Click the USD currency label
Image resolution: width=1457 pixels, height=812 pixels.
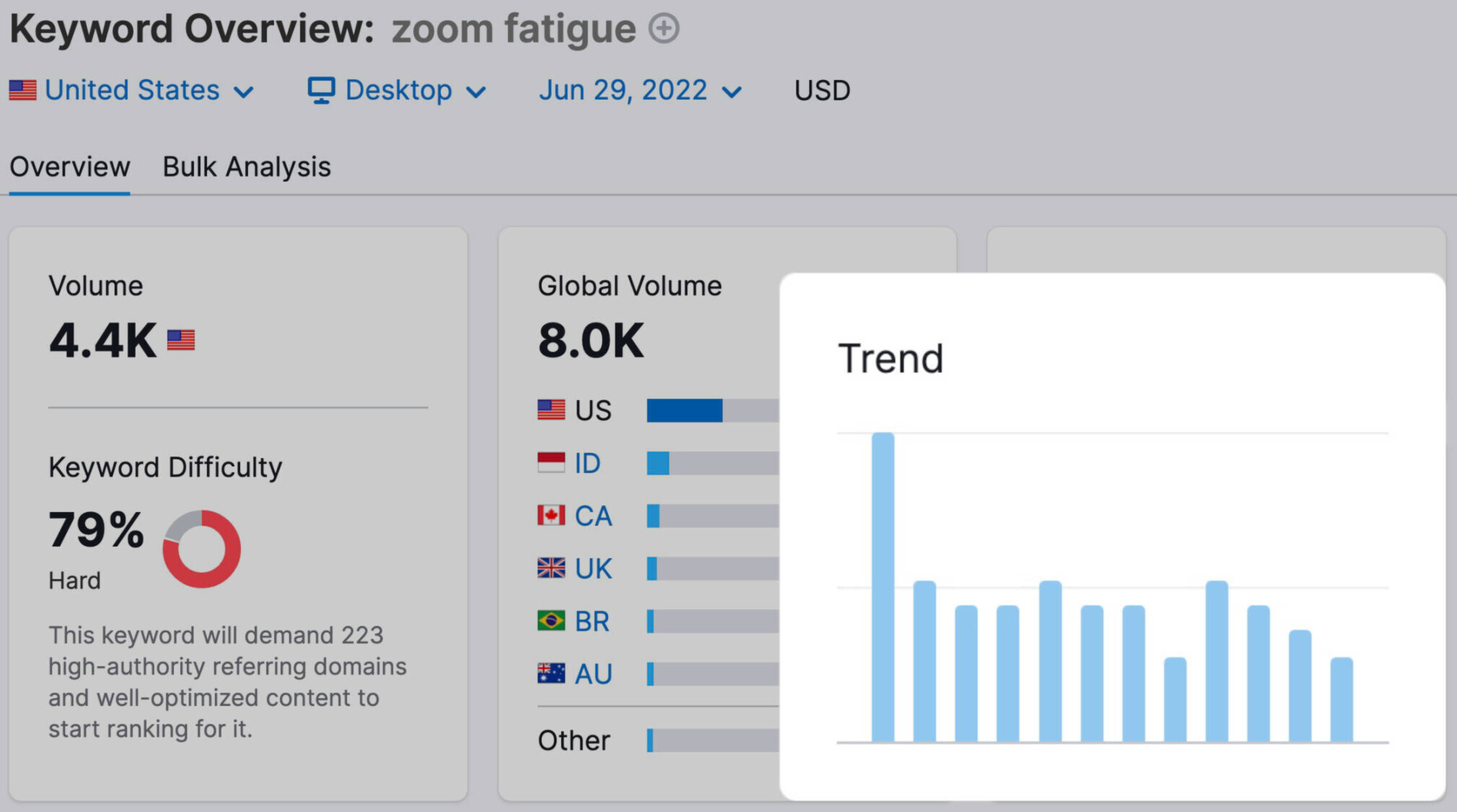pos(822,91)
